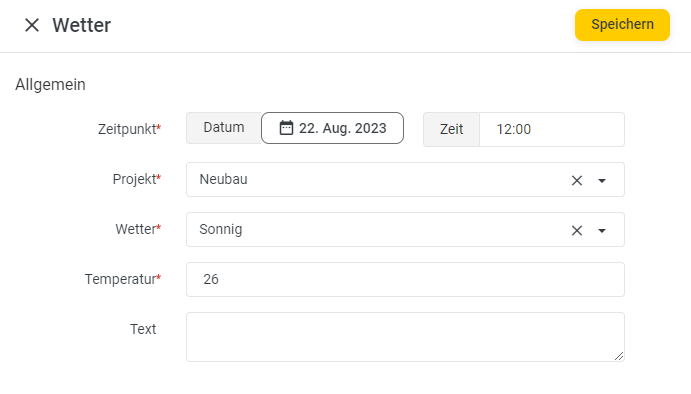Click the Allgemein section heading
691x394 pixels.
tap(50, 85)
